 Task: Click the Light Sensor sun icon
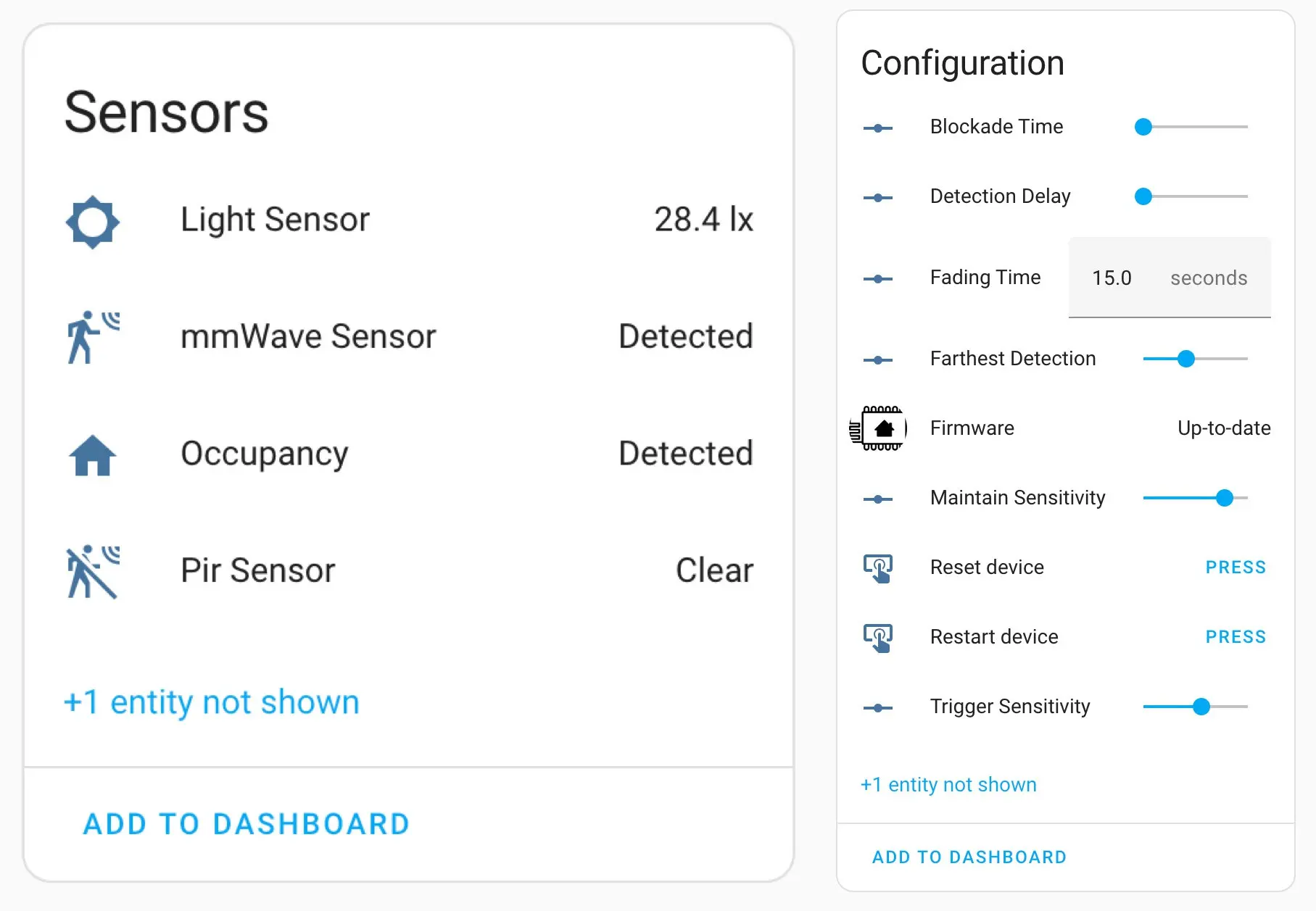(91, 222)
